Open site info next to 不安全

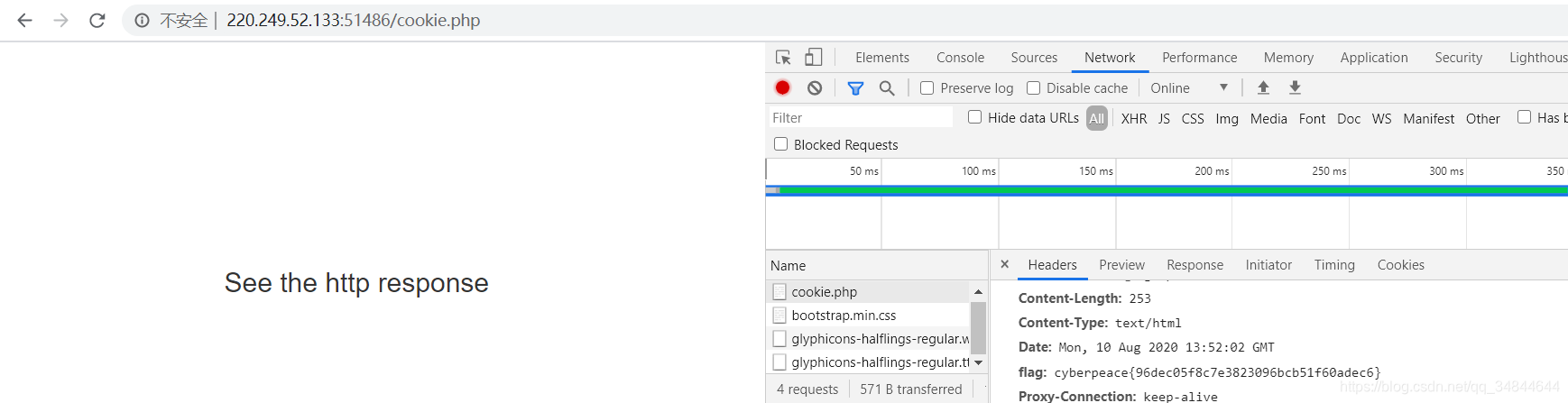tap(142, 20)
